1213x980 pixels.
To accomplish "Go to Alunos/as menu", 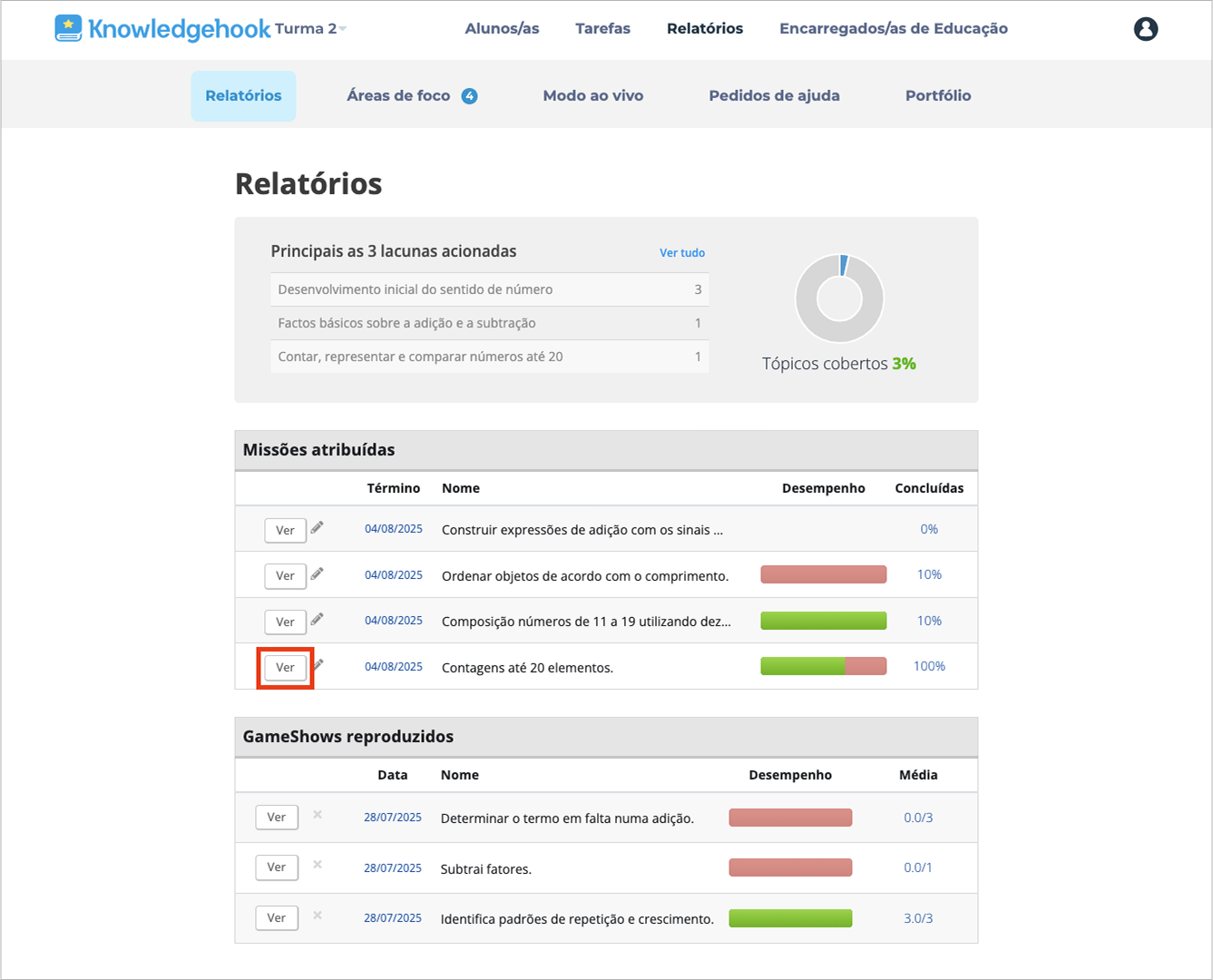I will pyautogui.click(x=502, y=28).
